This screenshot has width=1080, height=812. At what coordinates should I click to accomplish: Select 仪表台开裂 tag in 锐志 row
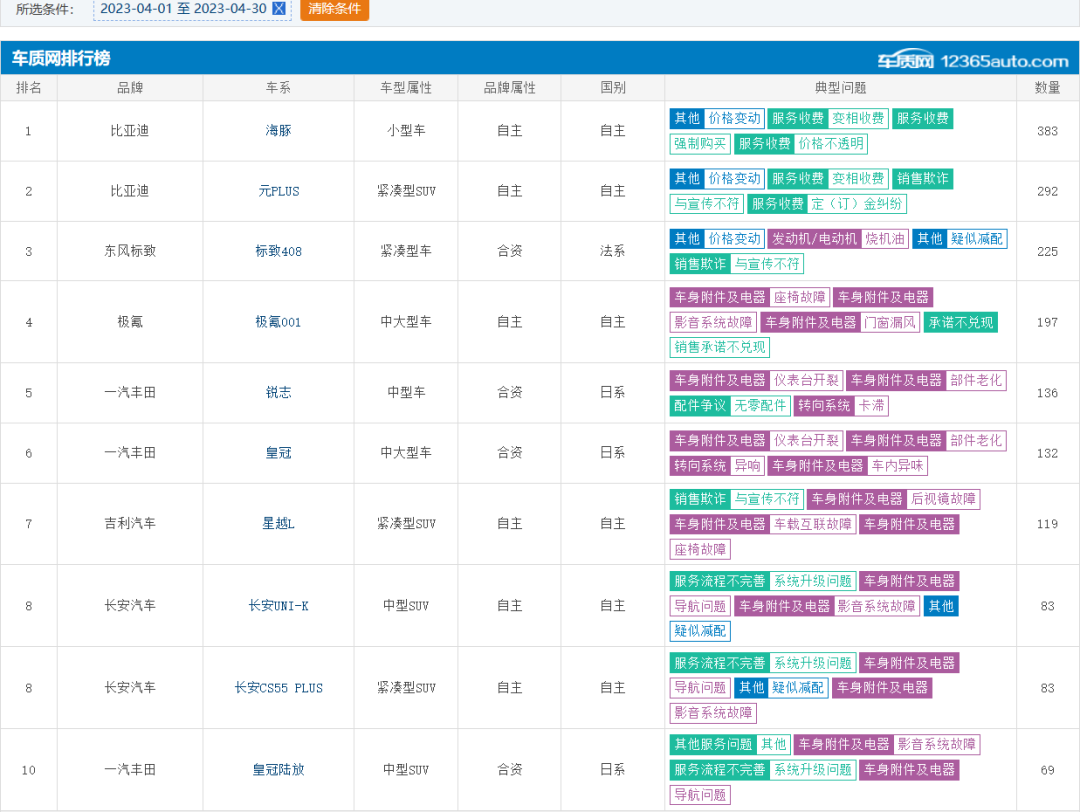(806, 380)
